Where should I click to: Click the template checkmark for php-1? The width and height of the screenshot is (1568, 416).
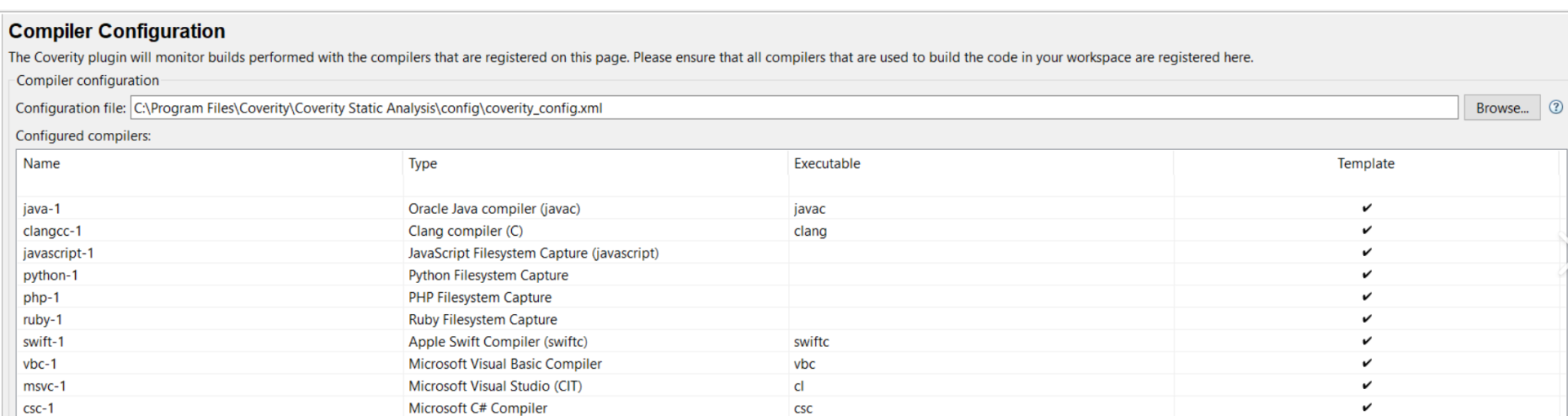pos(1366,296)
